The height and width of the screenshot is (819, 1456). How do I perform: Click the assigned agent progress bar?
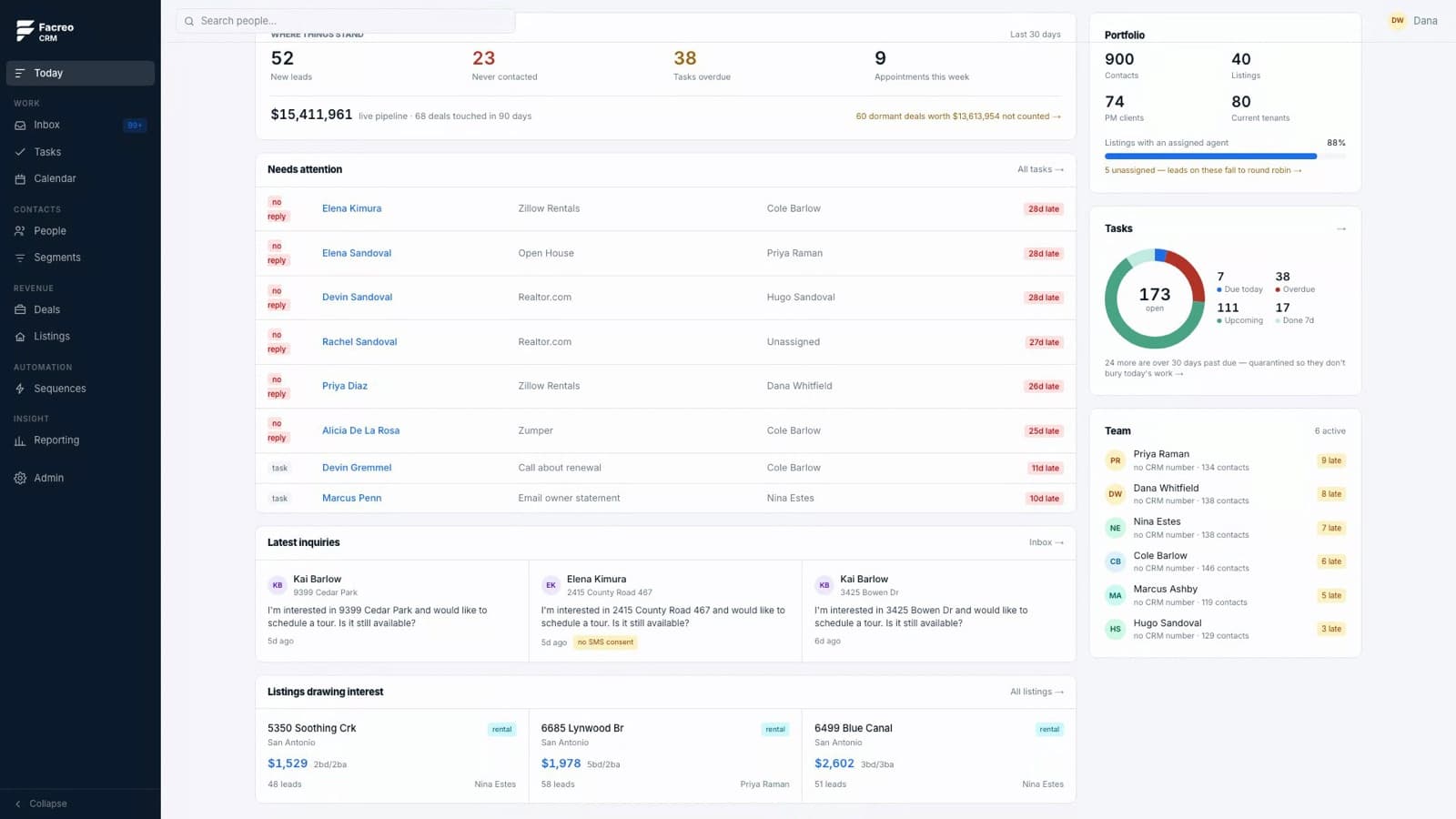coord(1225,157)
